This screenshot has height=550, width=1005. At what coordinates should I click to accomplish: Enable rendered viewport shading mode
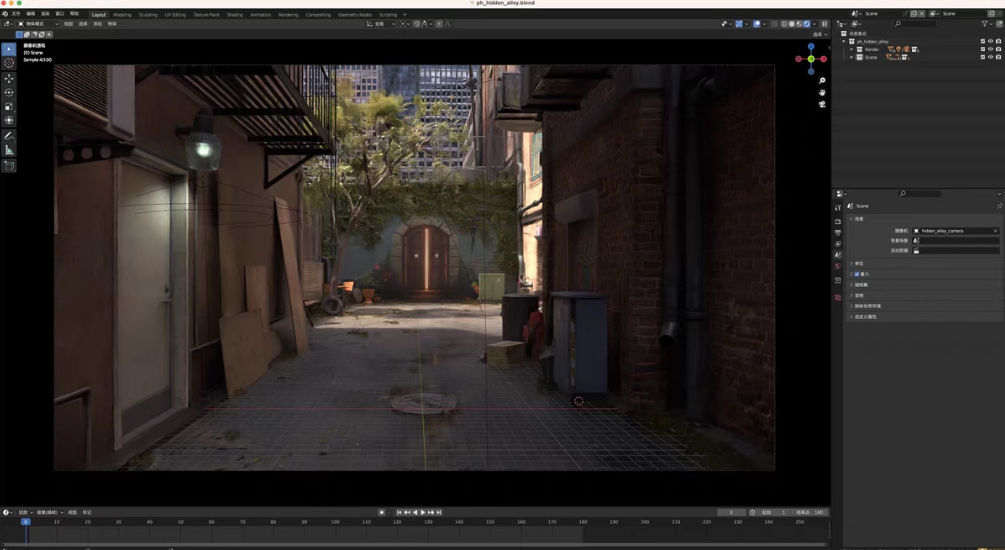coord(807,24)
